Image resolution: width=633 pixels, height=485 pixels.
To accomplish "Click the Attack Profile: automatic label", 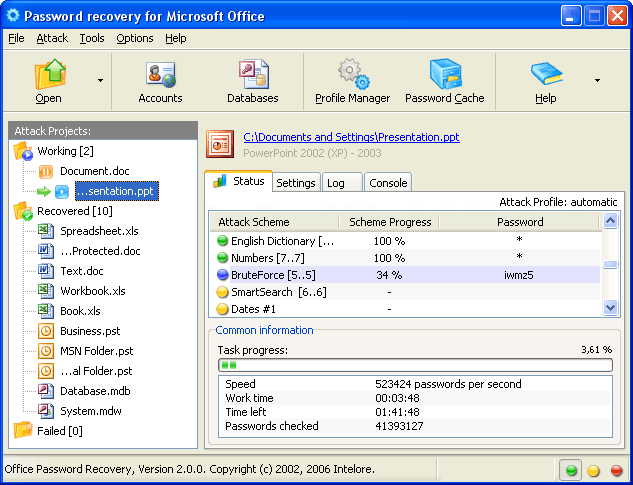I will coord(558,202).
